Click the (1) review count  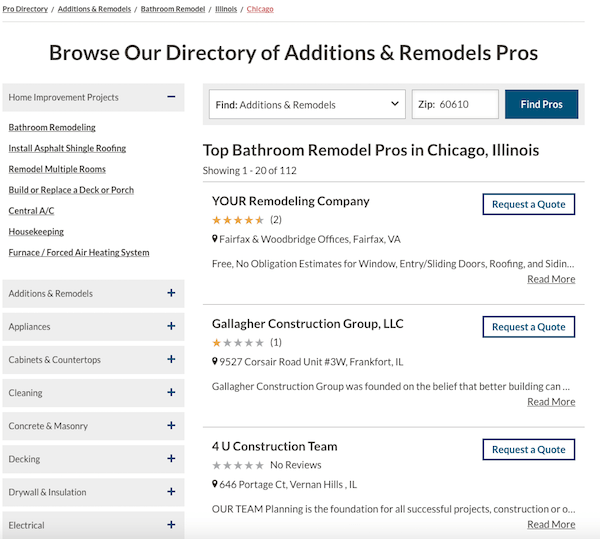click(x=276, y=342)
